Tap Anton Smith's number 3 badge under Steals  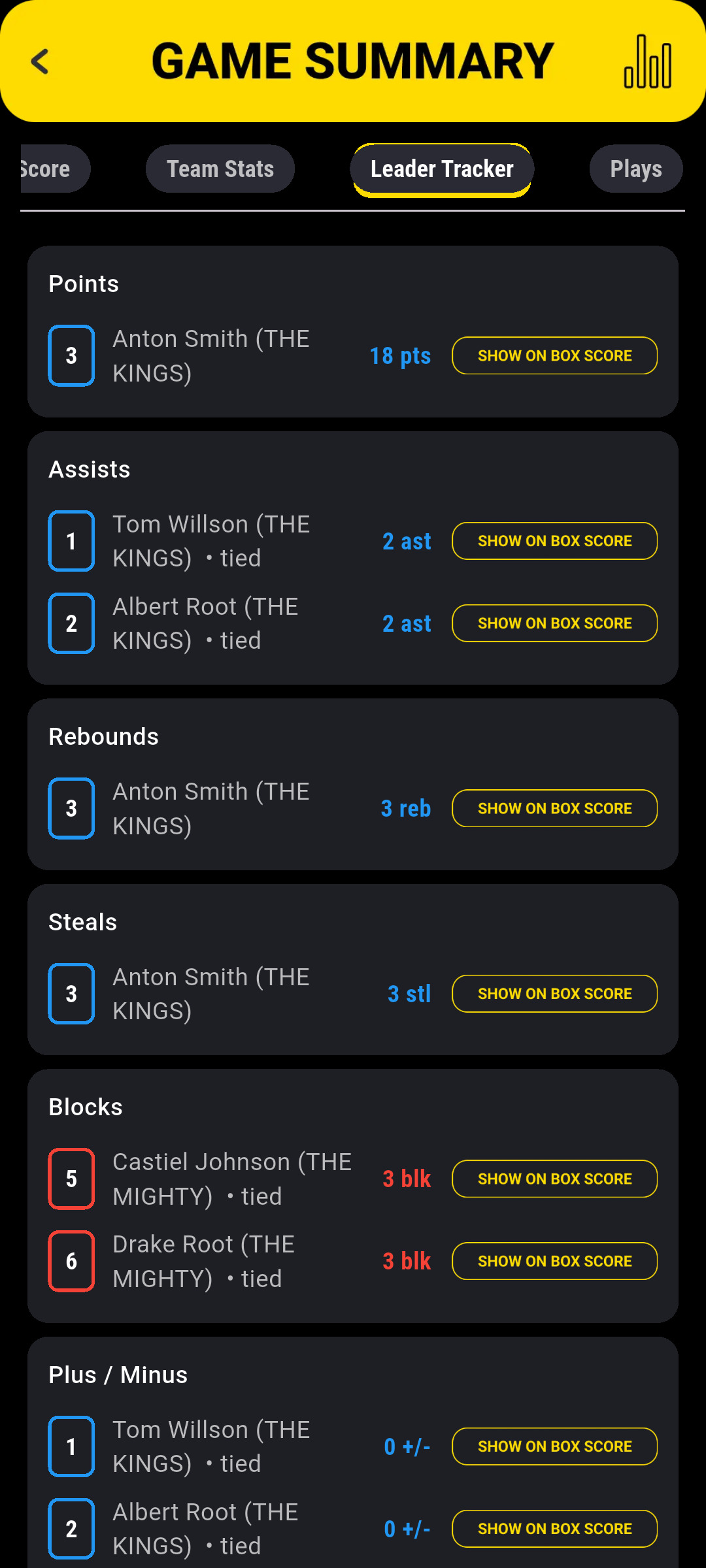click(x=71, y=994)
